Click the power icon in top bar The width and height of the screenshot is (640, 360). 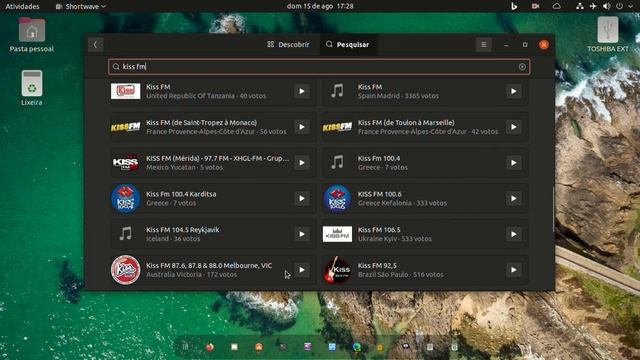(x=620, y=6)
